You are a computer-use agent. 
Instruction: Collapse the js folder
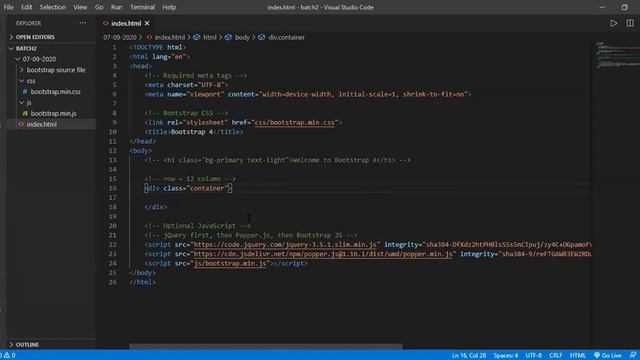pyautogui.click(x=29, y=102)
